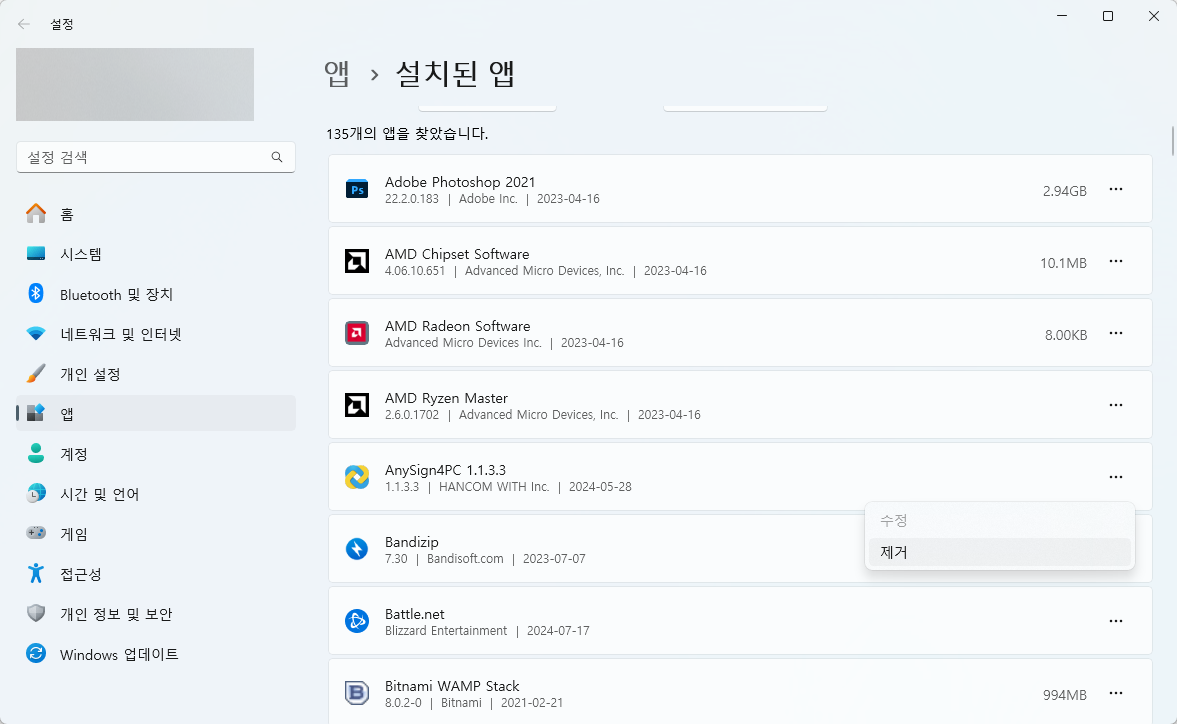Click the AnySign4PC 1.1.3.3 title
Viewport: 1177px width, 724px height.
pyautogui.click(x=445, y=470)
